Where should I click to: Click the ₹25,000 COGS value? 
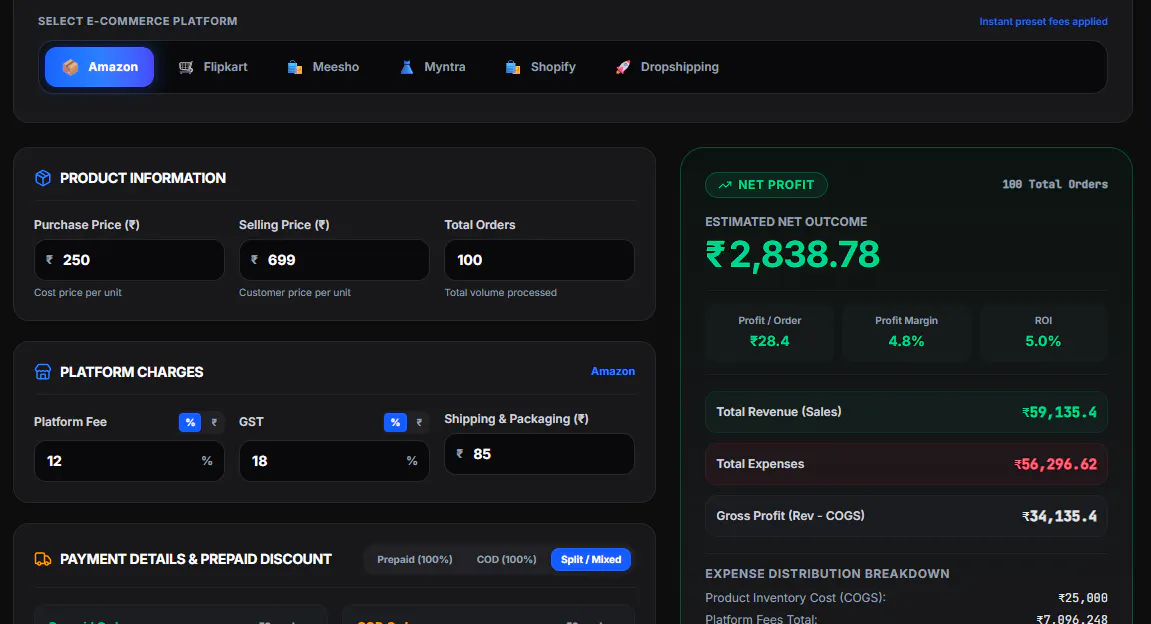(x=1083, y=598)
